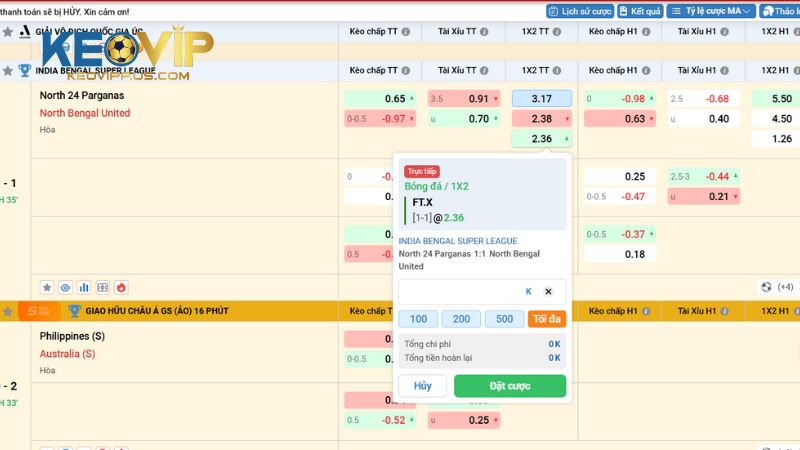Toggle favorite star for Giao Hữu Châu Á league
Viewport: 800px width, 450px height.
[8, 311]
